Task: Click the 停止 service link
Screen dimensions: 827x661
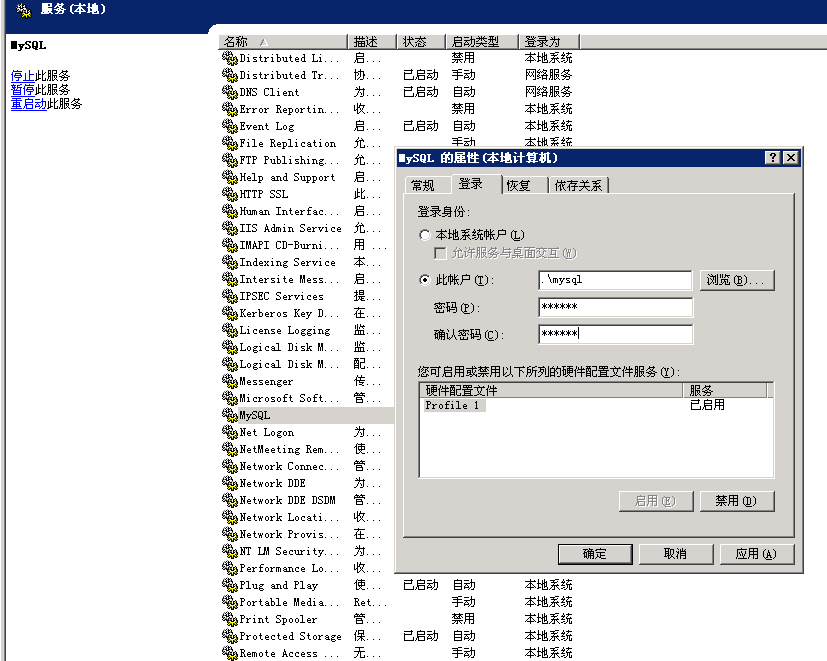Action: click(23, 75)
